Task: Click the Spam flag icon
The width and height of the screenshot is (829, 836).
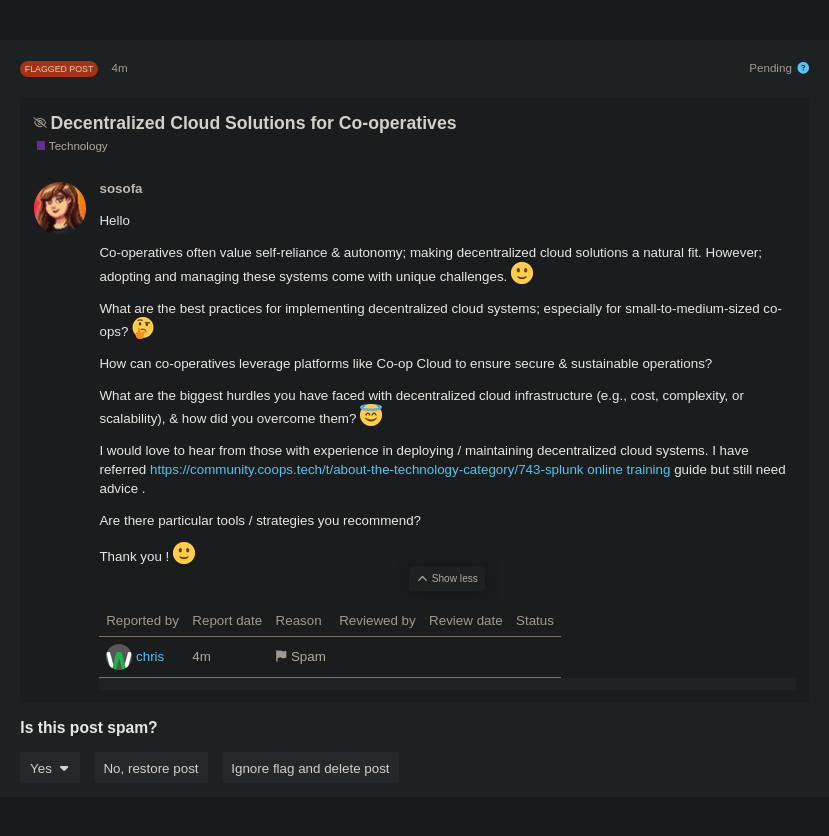Action: point(281,656)
